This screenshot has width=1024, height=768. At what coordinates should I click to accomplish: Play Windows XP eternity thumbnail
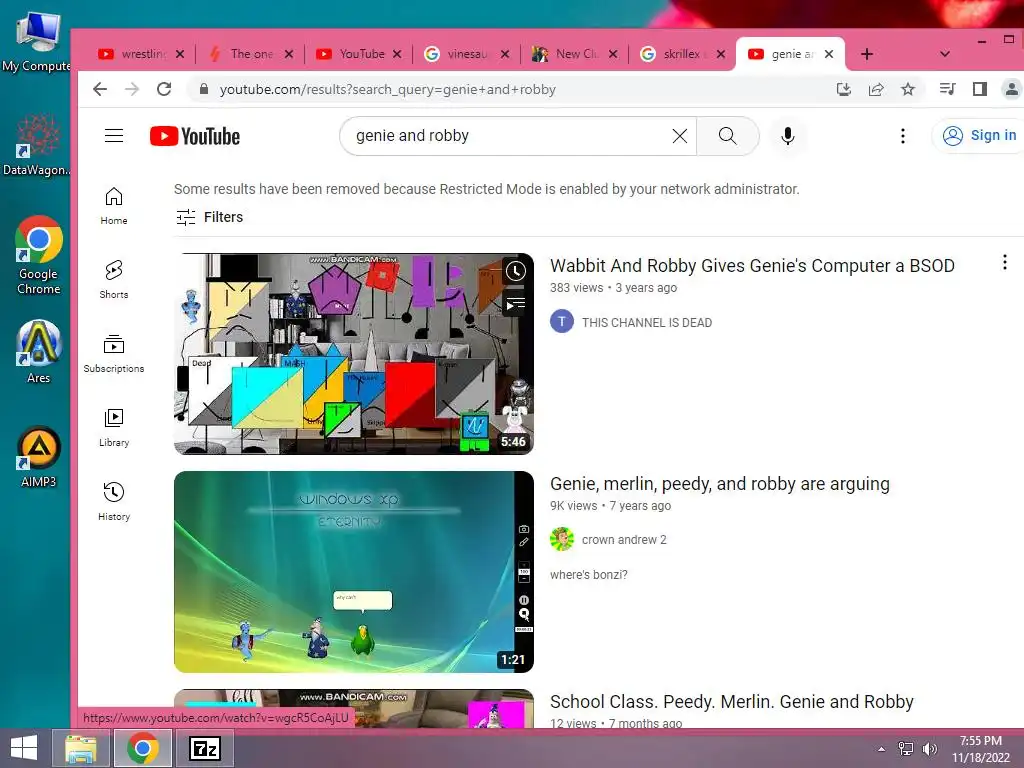353,571
